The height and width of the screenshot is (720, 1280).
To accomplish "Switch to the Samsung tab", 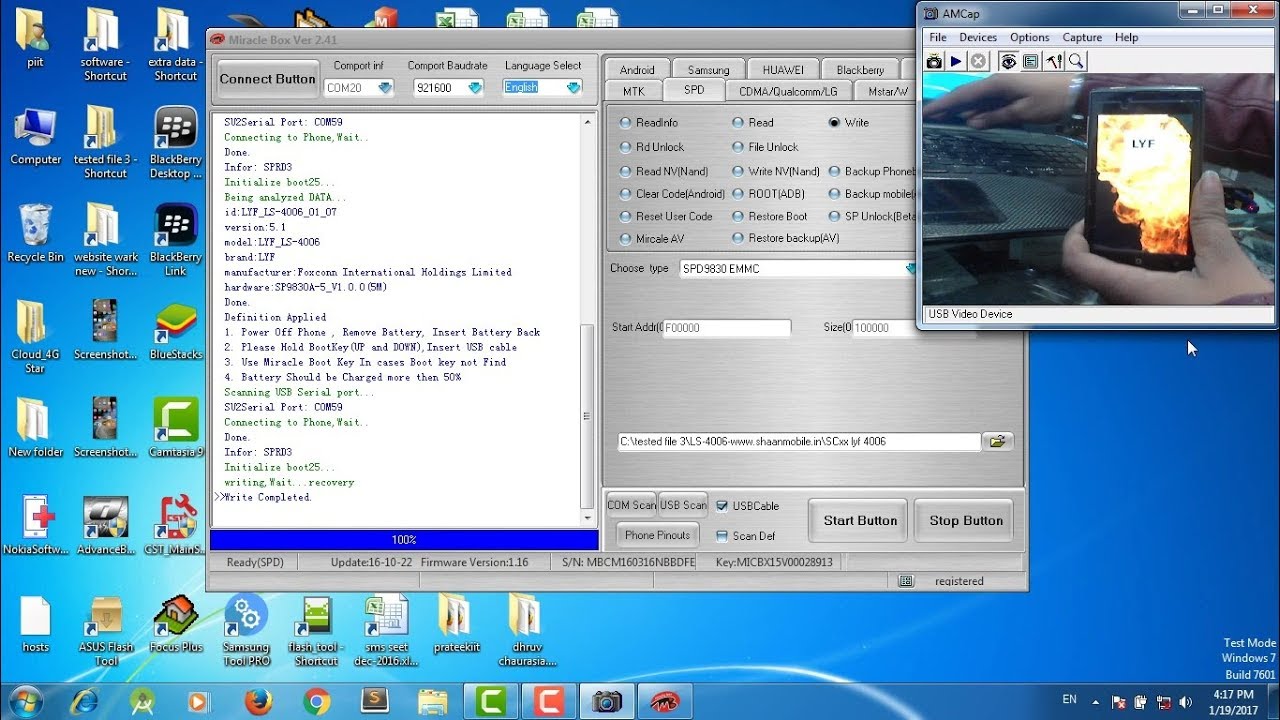I will (708, 70).
